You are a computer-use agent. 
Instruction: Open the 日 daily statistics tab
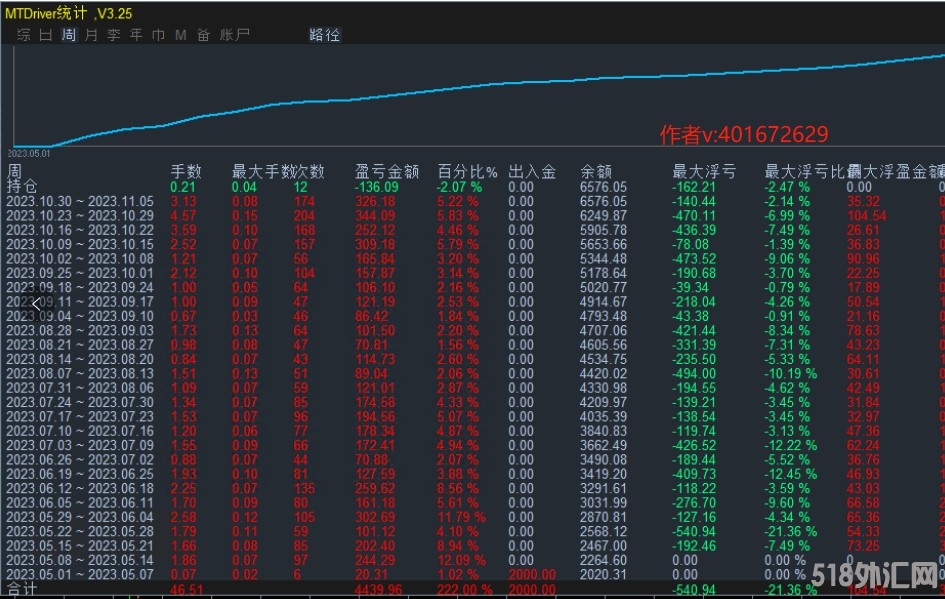tap(46, 35)
